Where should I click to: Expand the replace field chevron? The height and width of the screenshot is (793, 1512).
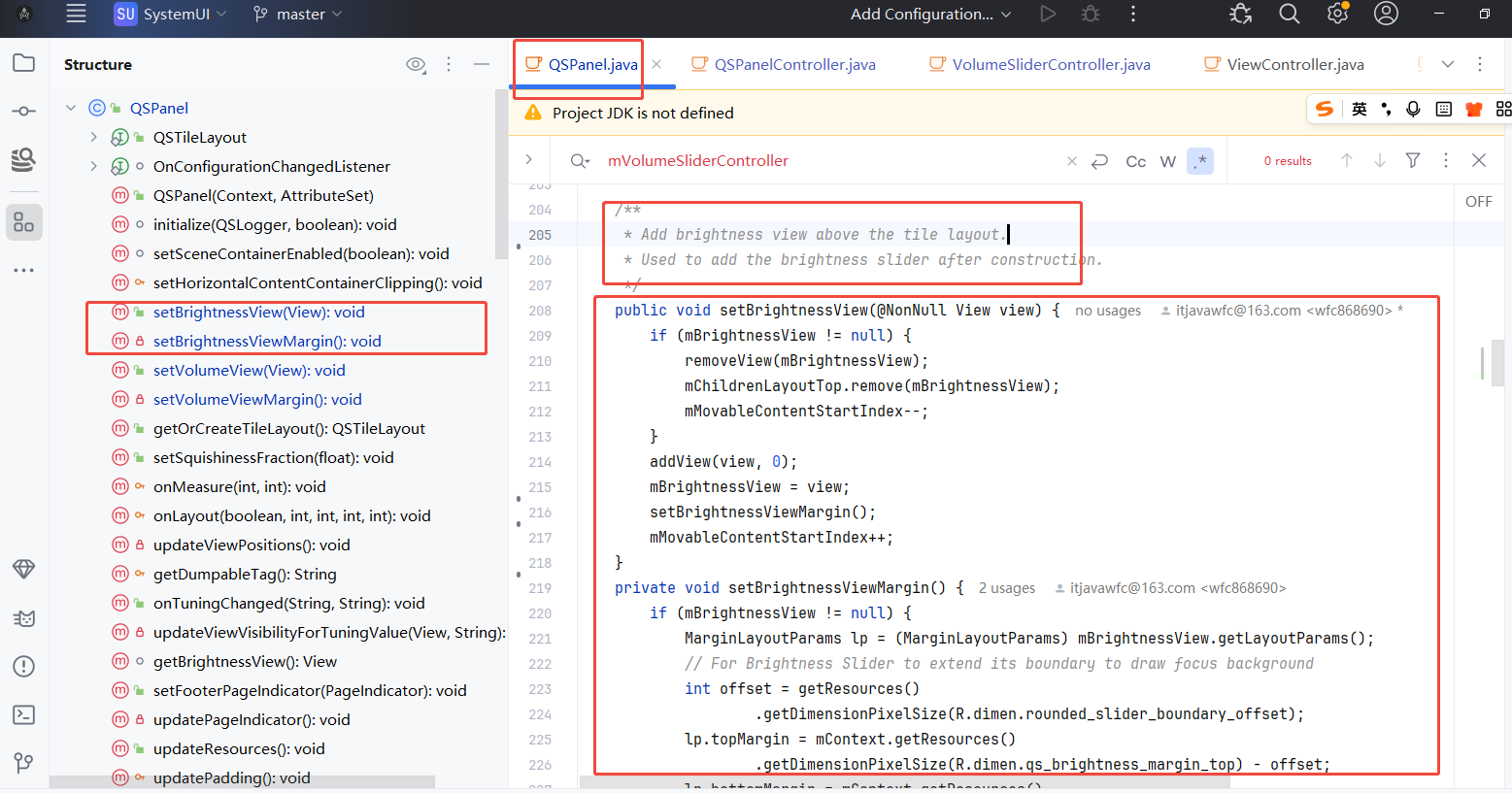[x=528, y=159]
